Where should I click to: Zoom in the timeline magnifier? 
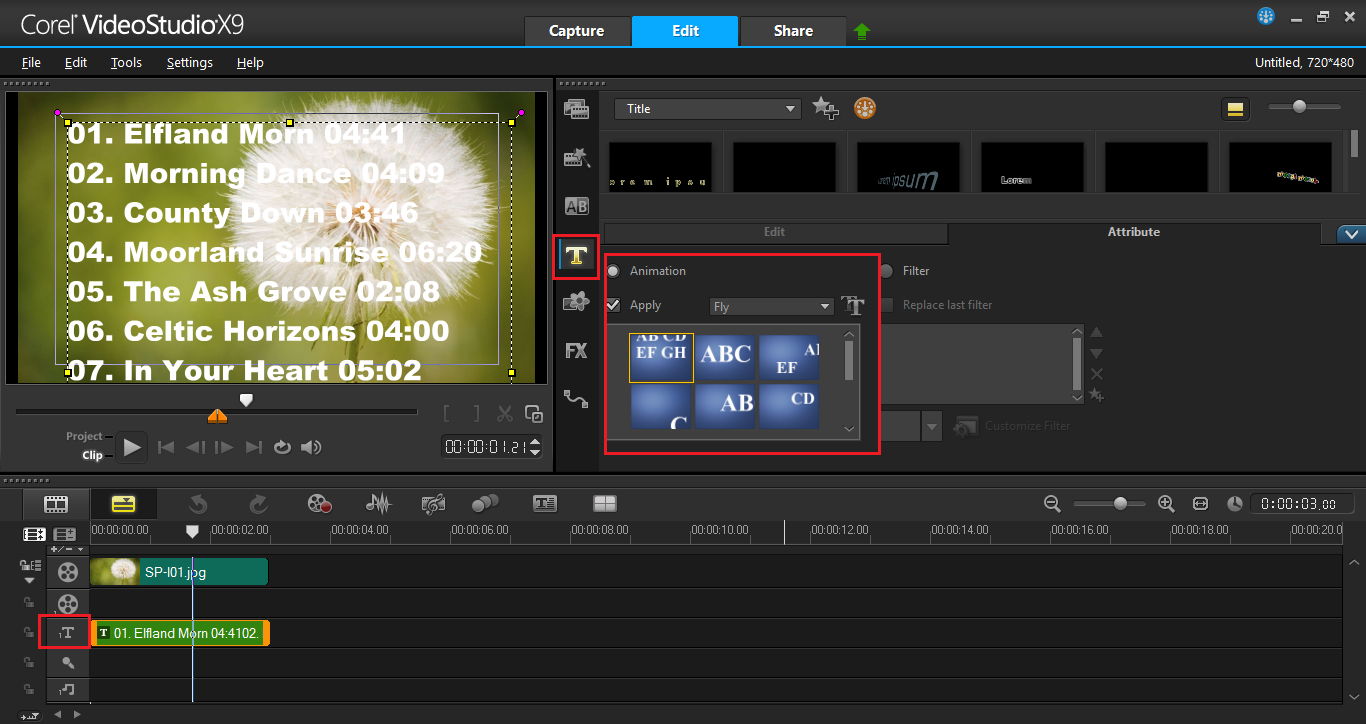coord(1166,503)
